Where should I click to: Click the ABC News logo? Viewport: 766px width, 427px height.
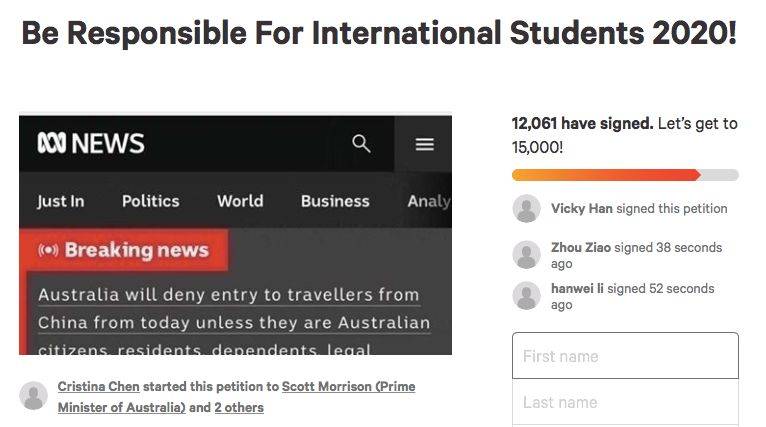tap(91, 143)
